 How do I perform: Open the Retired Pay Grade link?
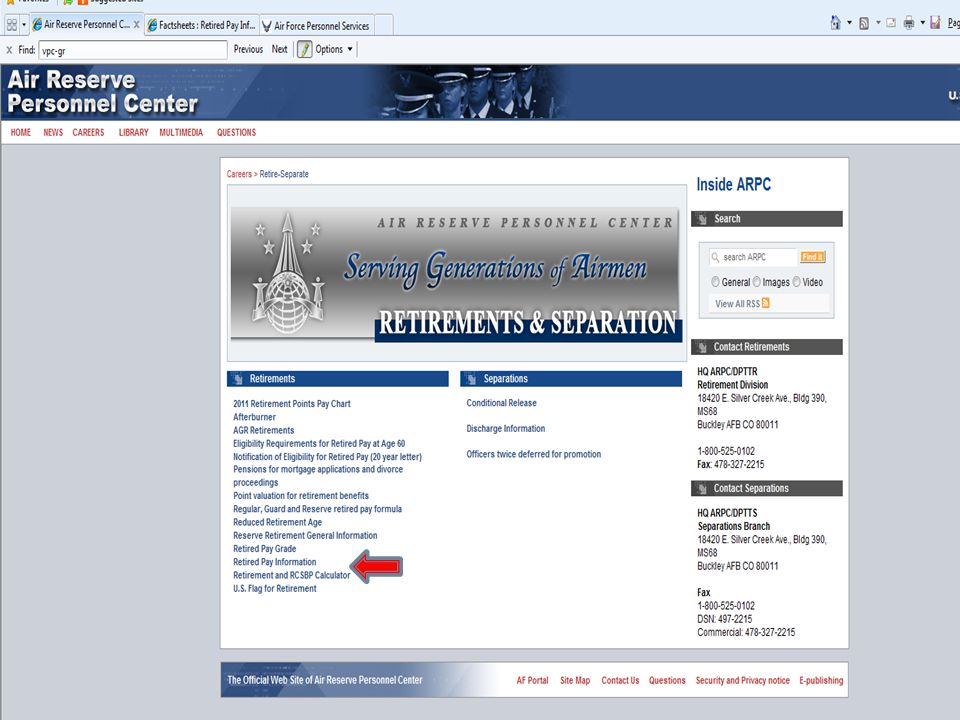264,549
